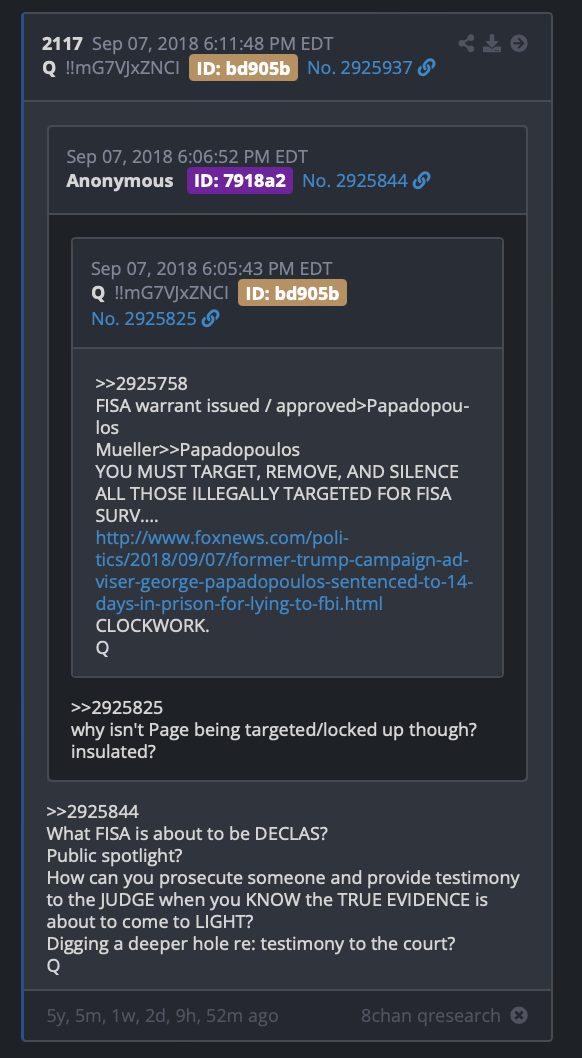
Task: Open post 2117 with the arrow icon
Action: click(x=519, y=45)
